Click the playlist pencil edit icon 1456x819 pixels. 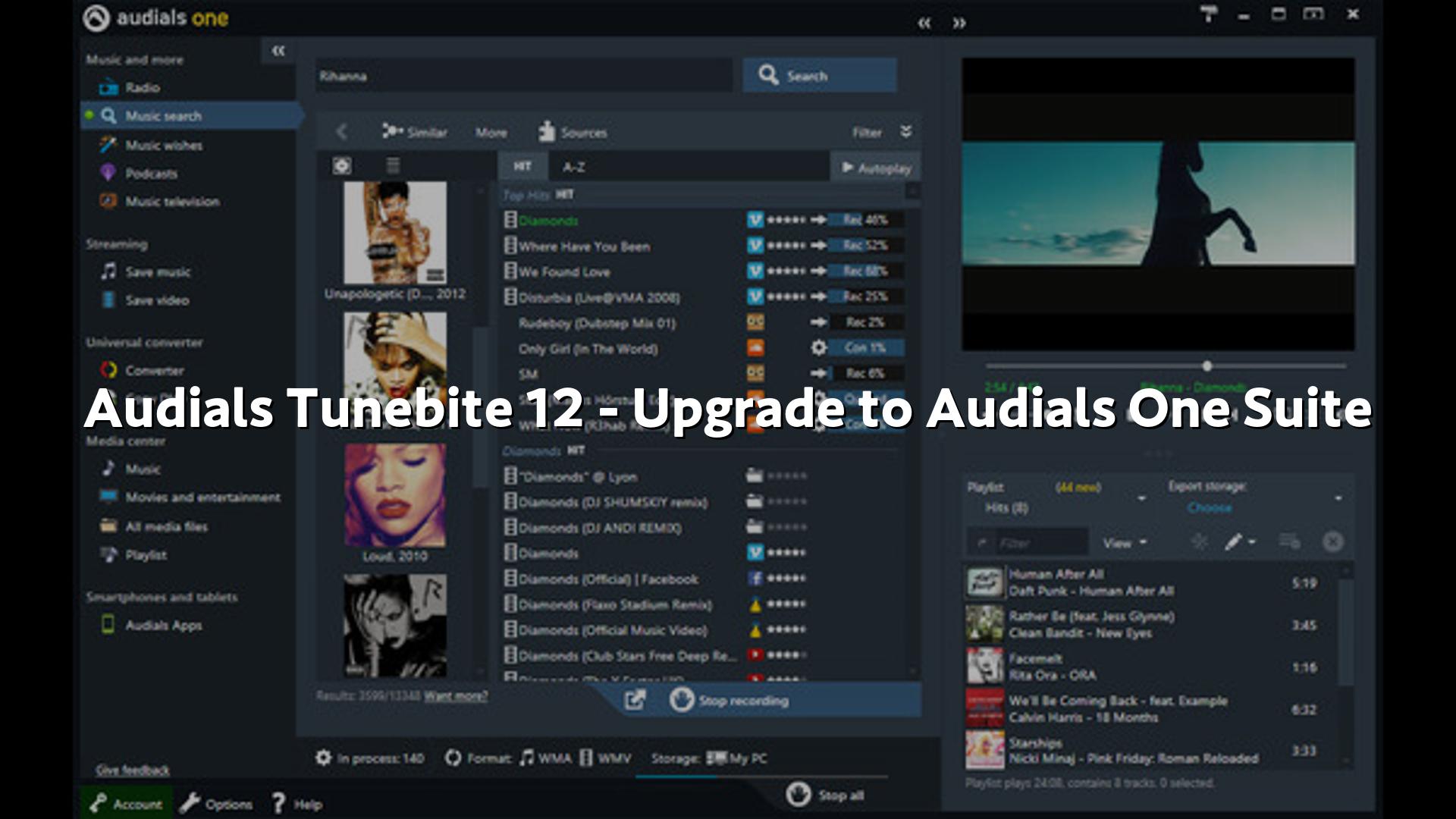[1234, 542]
